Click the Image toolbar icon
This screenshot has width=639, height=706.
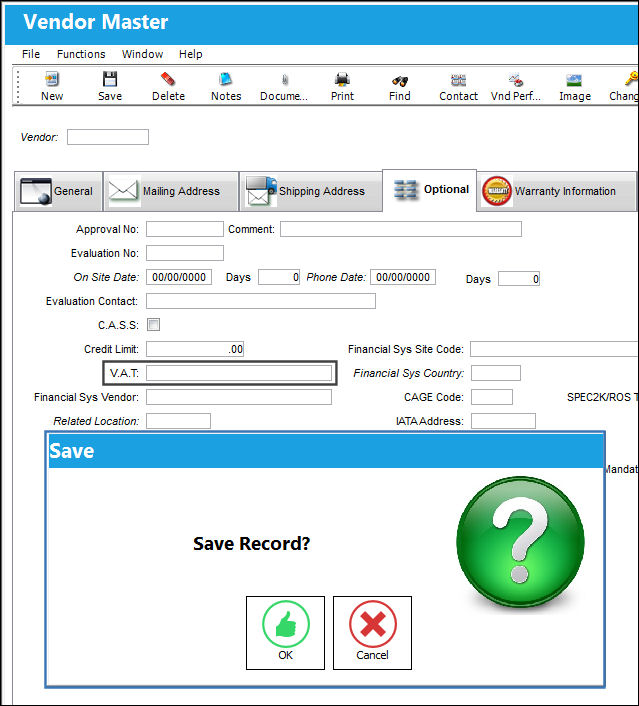pyautogui.click(x=574, y=80)
